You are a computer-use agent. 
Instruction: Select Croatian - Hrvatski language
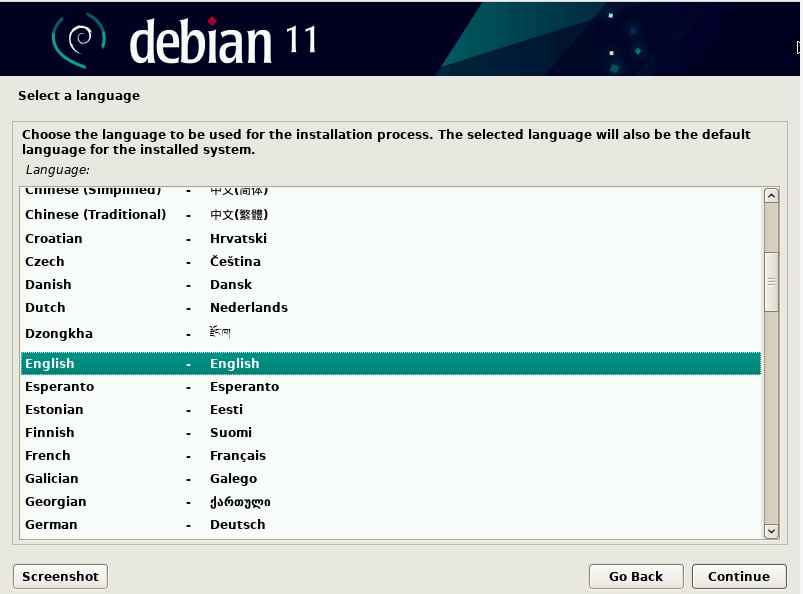click(391, 239)
